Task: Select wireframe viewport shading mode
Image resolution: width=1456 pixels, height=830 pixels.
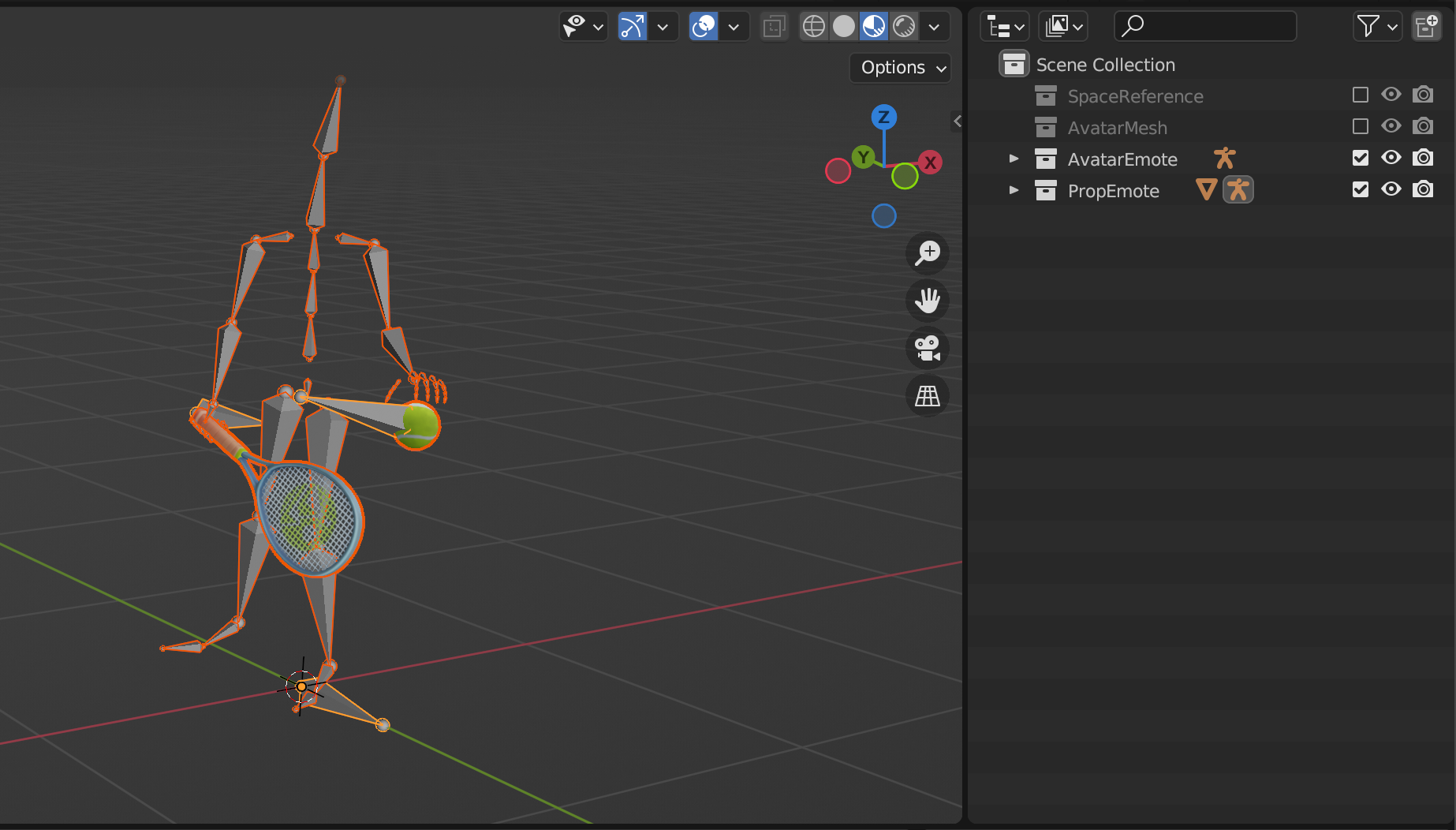Action: pyautogui.click(x=814, y=27)
